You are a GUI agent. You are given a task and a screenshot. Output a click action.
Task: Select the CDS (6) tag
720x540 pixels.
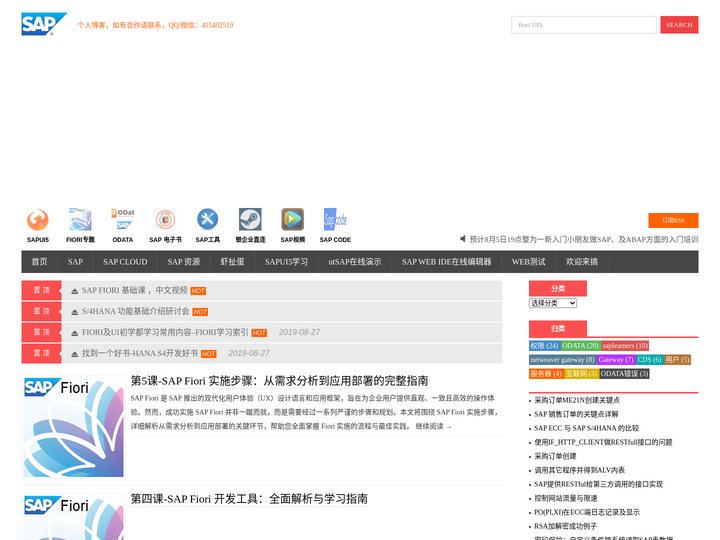(x=649, y=360)
